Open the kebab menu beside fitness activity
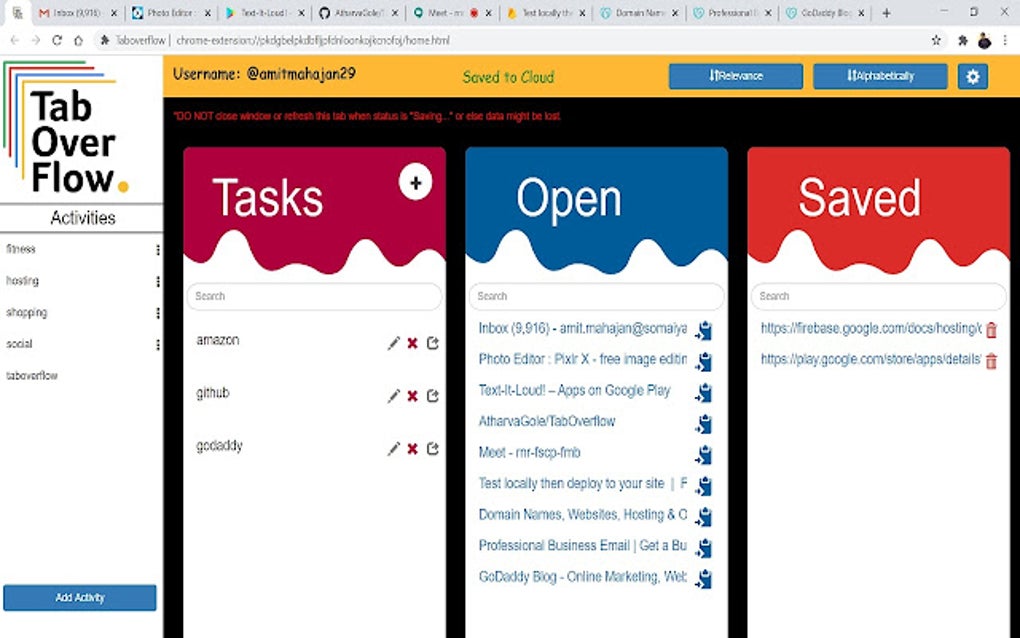1020x638 pixels. coord(157,249)
